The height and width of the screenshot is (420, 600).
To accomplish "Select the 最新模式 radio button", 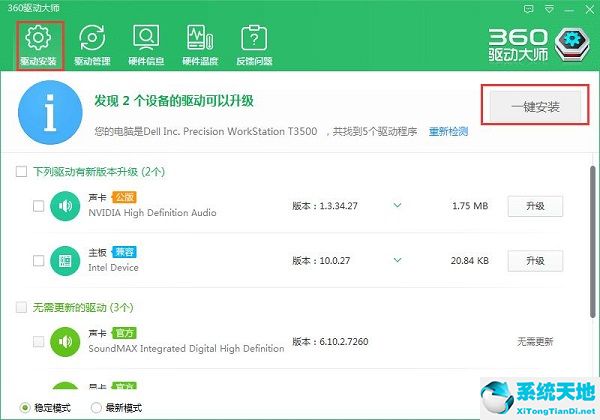I will (x=96, y=408).
